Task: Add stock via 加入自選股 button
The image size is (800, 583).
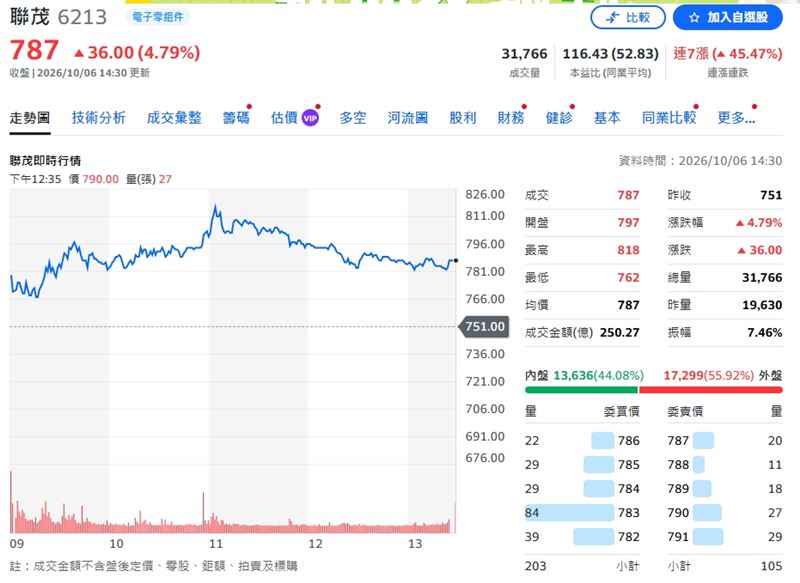Action: tap(728, 18)
